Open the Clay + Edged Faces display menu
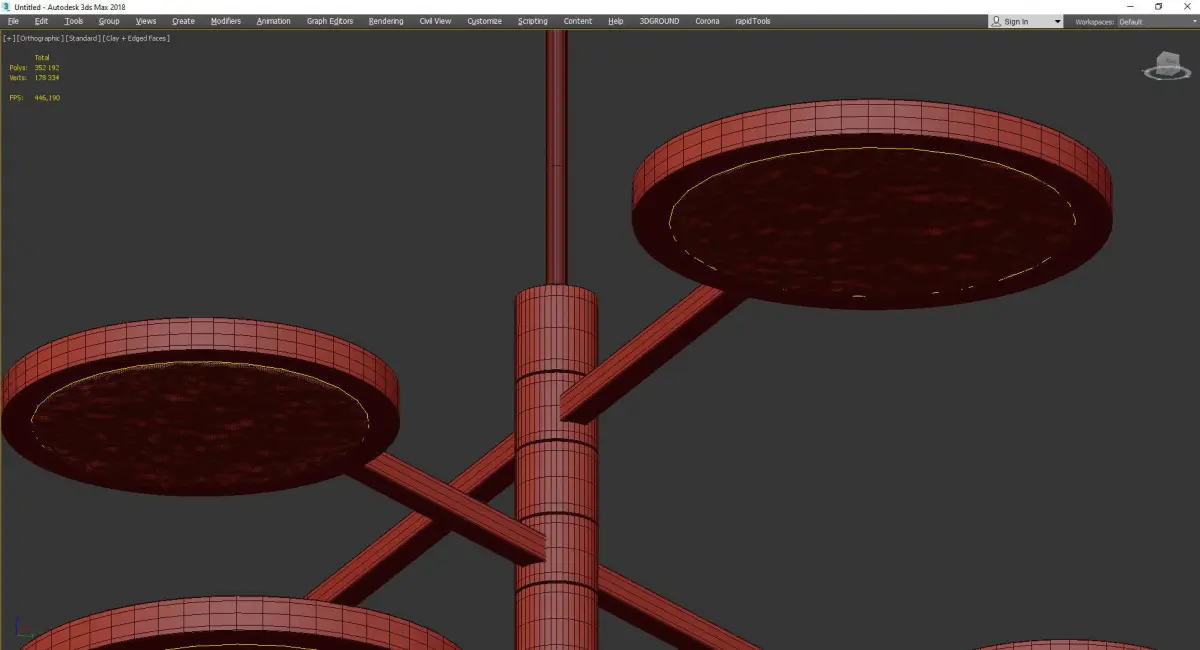This screenshot has width=1200, height=650. point(135,38)
